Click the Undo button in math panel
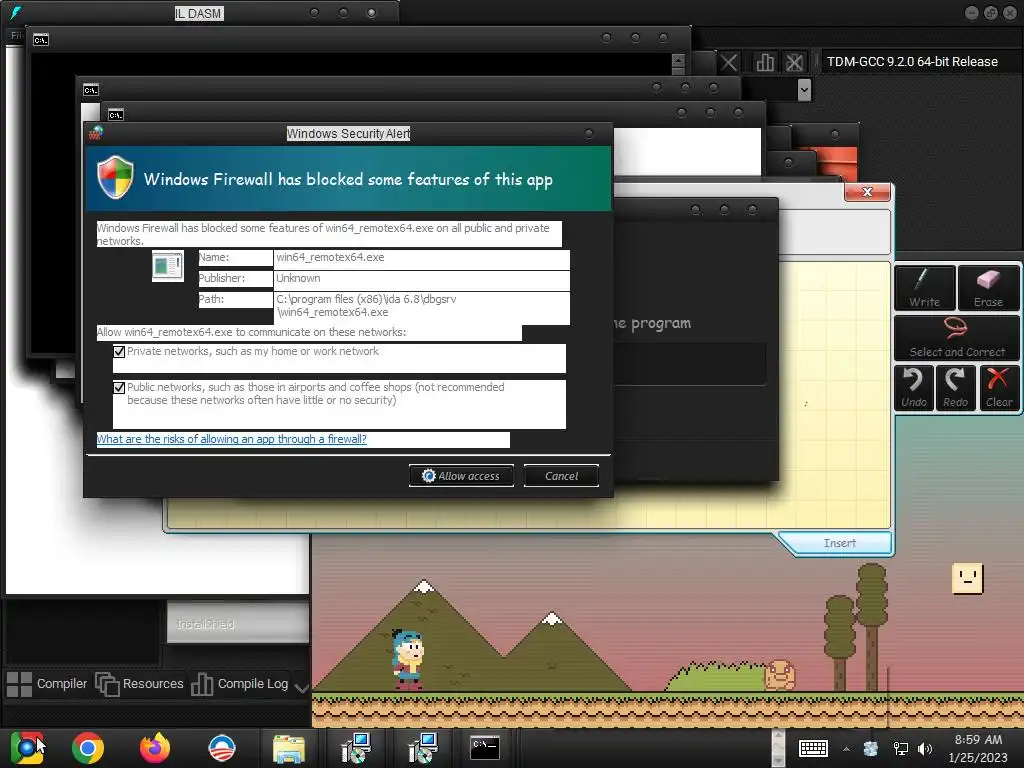Viewport: 1024px width, 768px height. pyautogui.click(x=914, y=387)
